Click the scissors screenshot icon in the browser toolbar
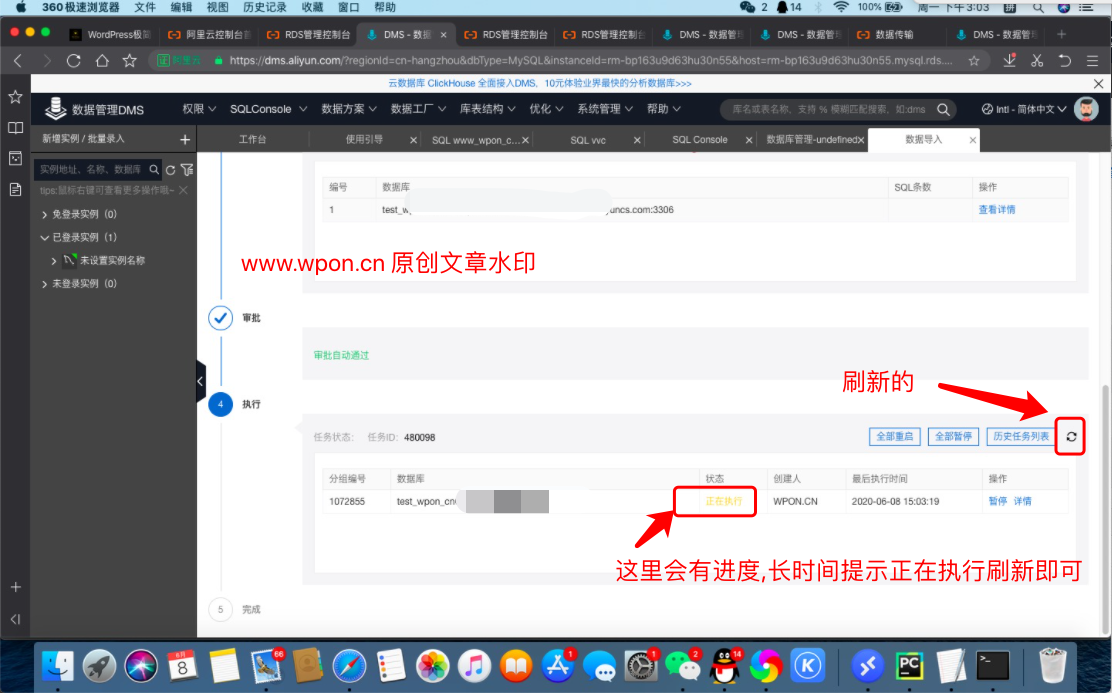Screen dimensions: 1112x693 [x=1037, y=60]
